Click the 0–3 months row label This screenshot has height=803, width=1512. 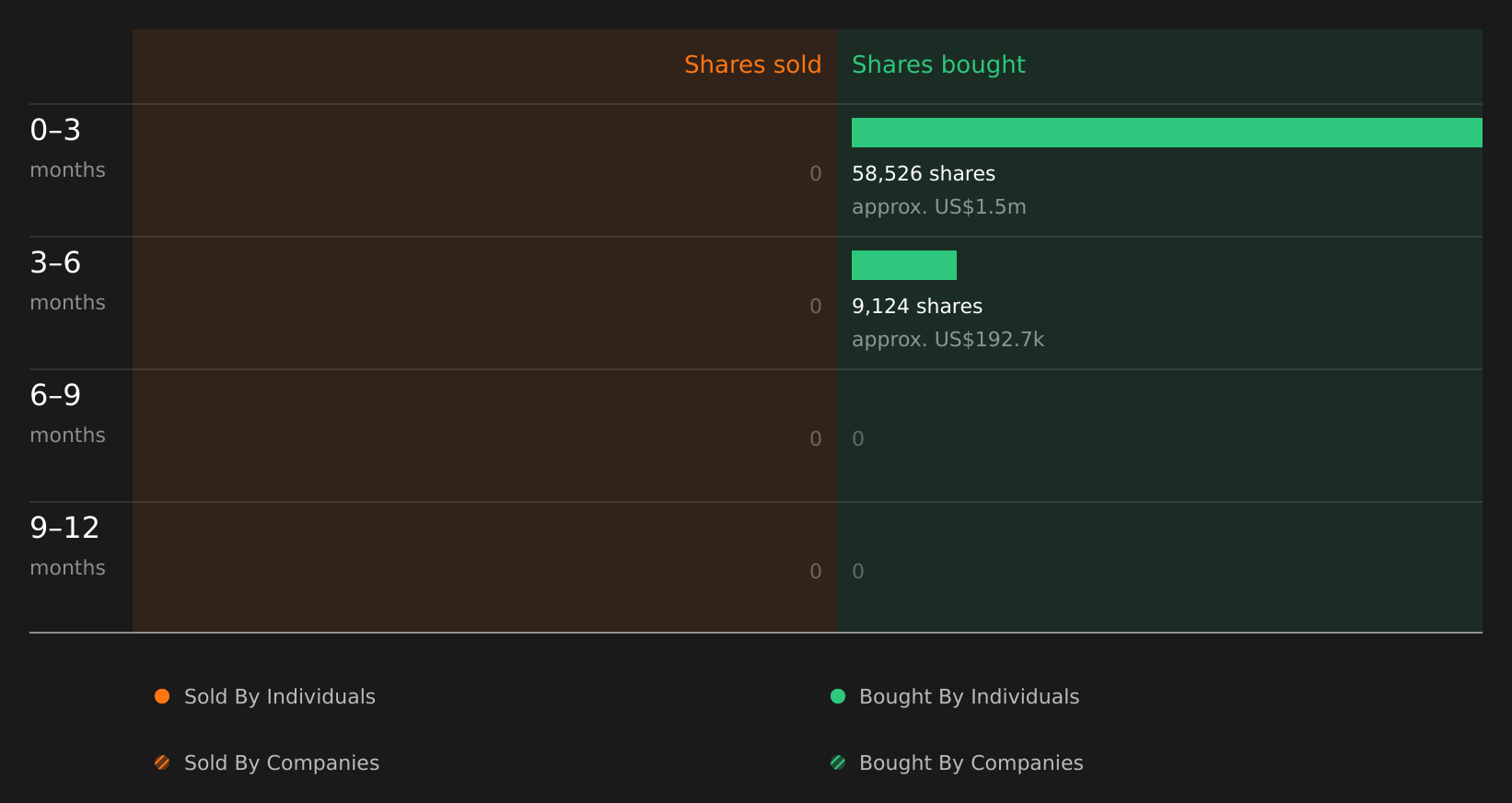click(67, 149)
